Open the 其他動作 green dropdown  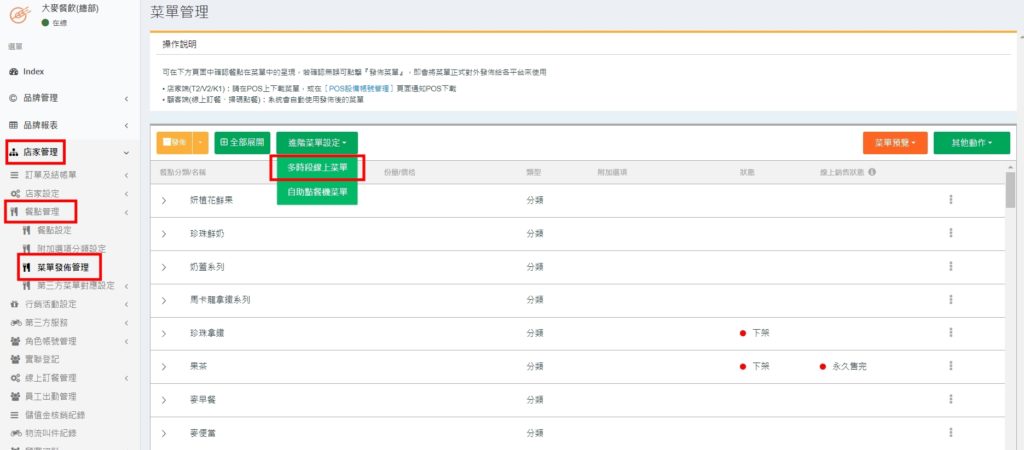point(971,143)
